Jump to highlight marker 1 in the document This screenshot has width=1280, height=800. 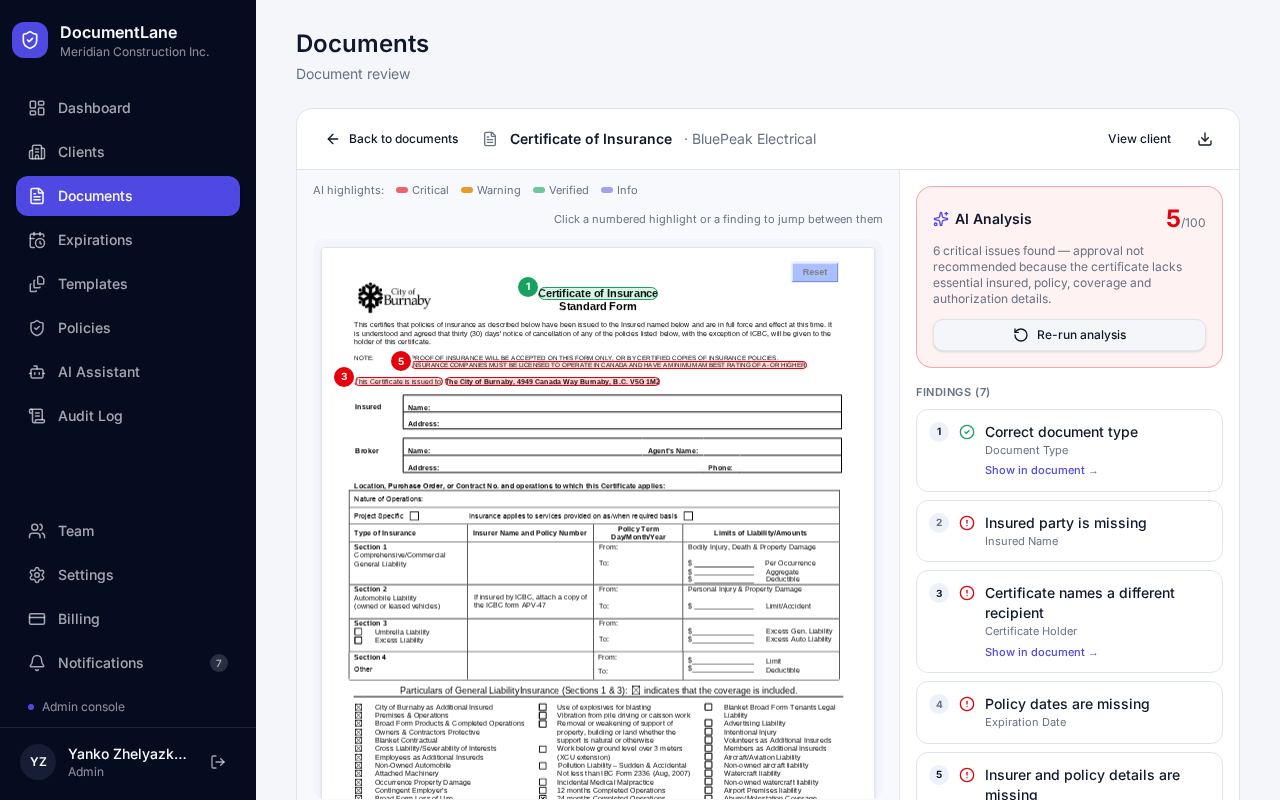528,287
